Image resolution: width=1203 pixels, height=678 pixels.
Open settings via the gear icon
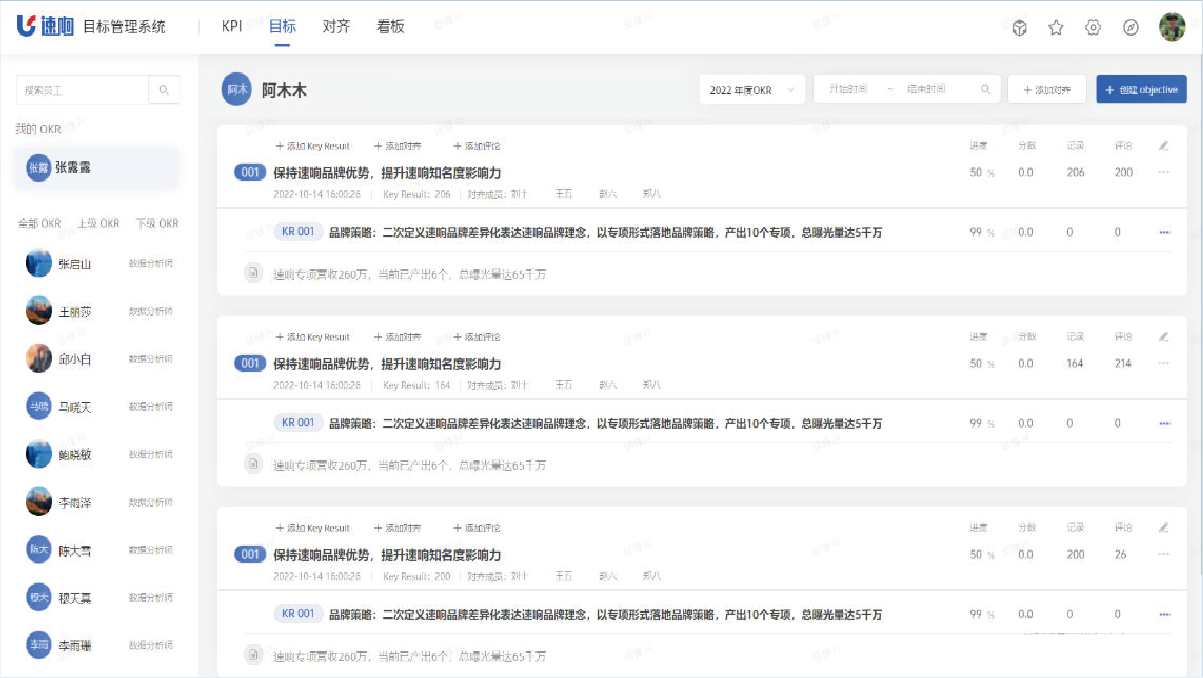(1093, 28)
